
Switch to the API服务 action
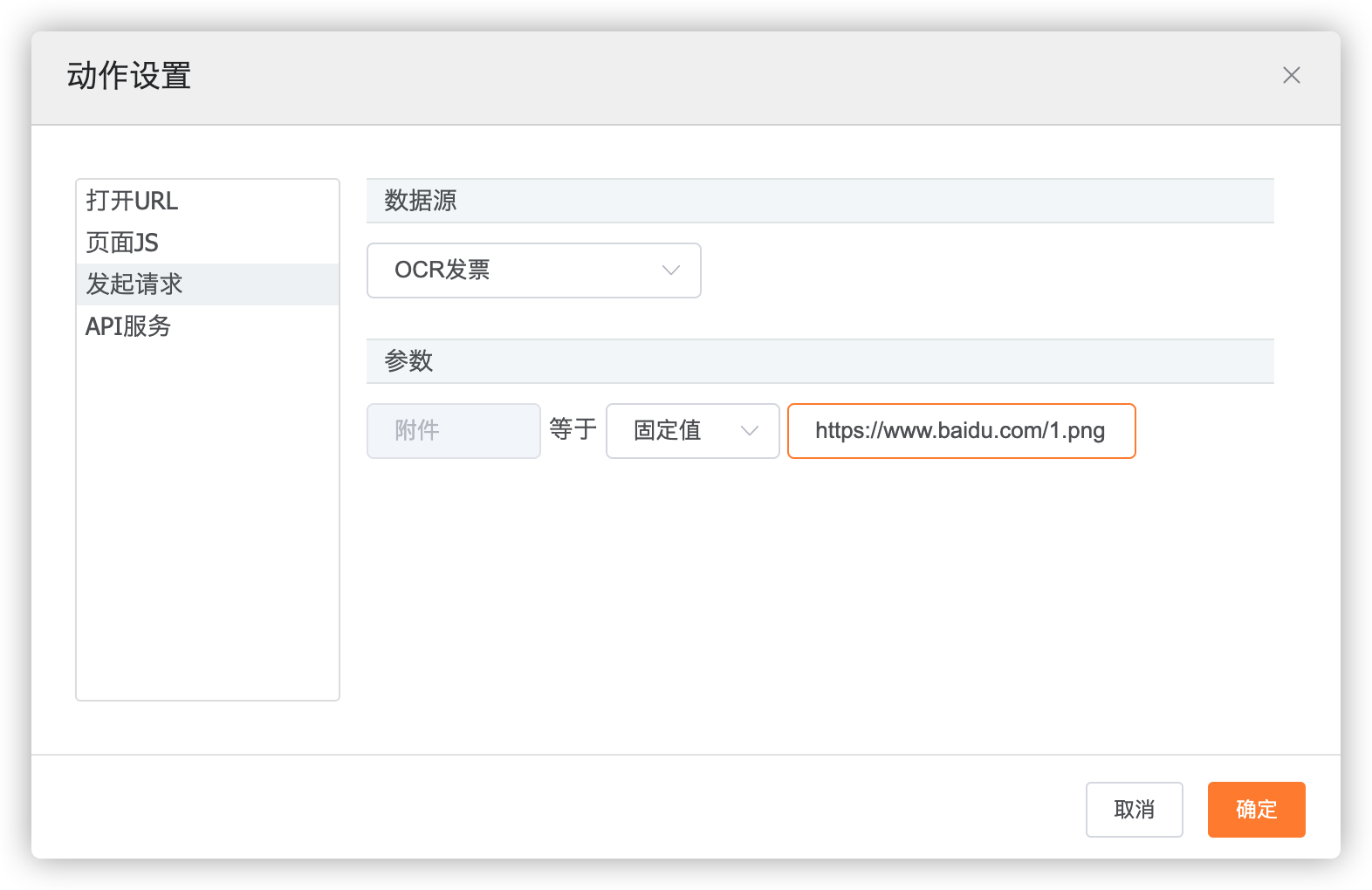coord(128,326)
